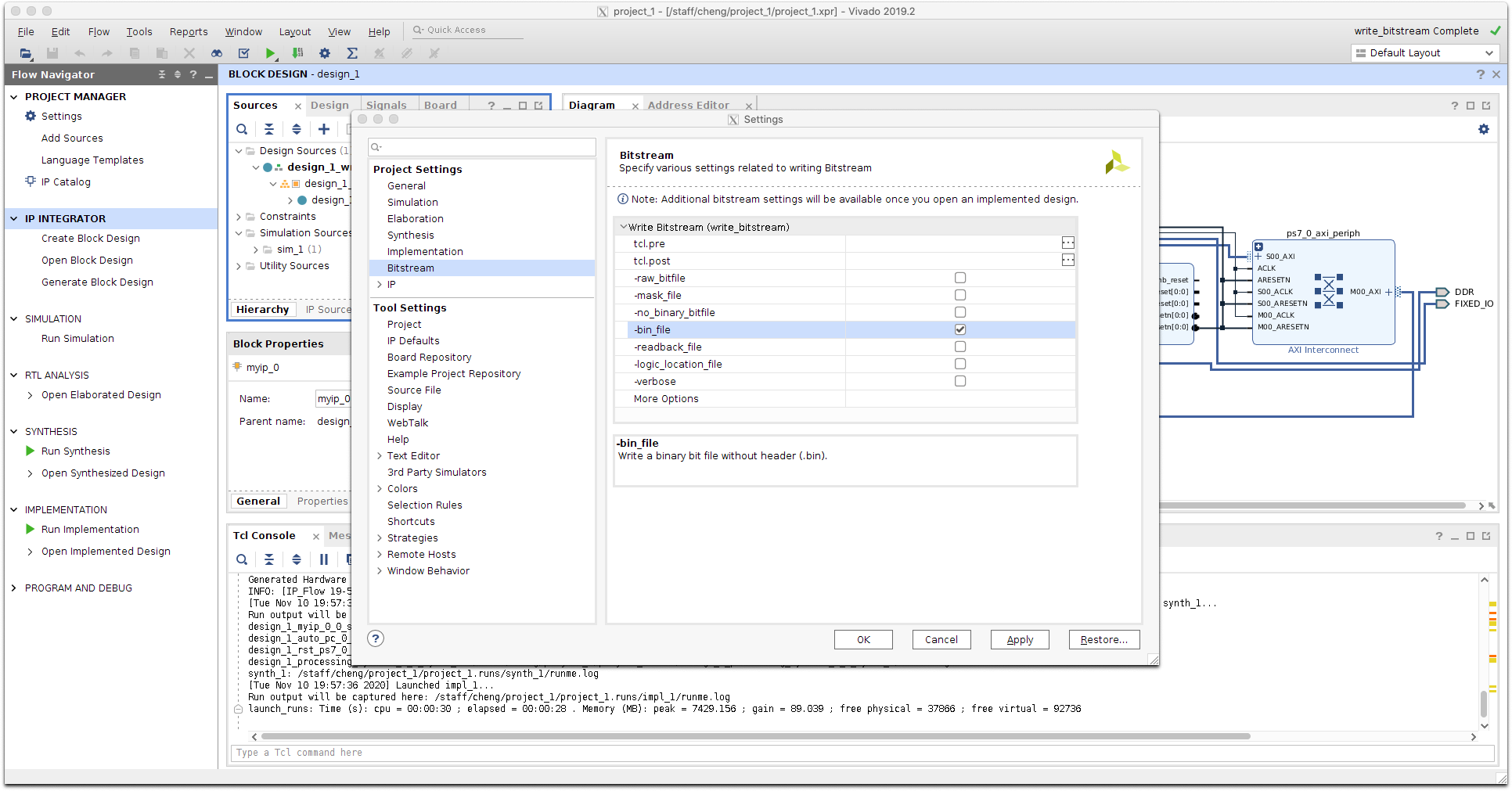The width and height of the screenshot is (1512, 791).
Task: Click the More Options row
Action: pos(844,398)
